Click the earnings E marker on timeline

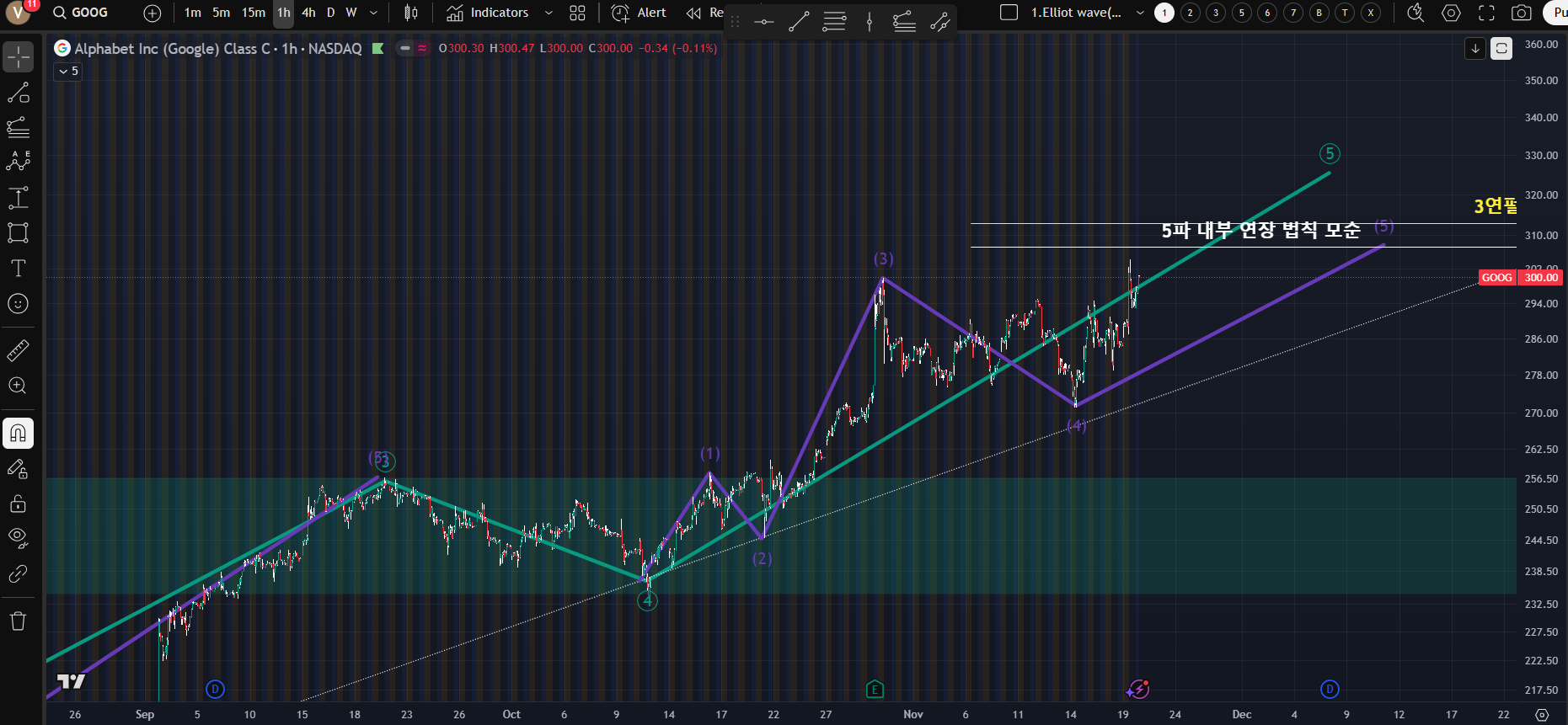click(x=875, y=690)
